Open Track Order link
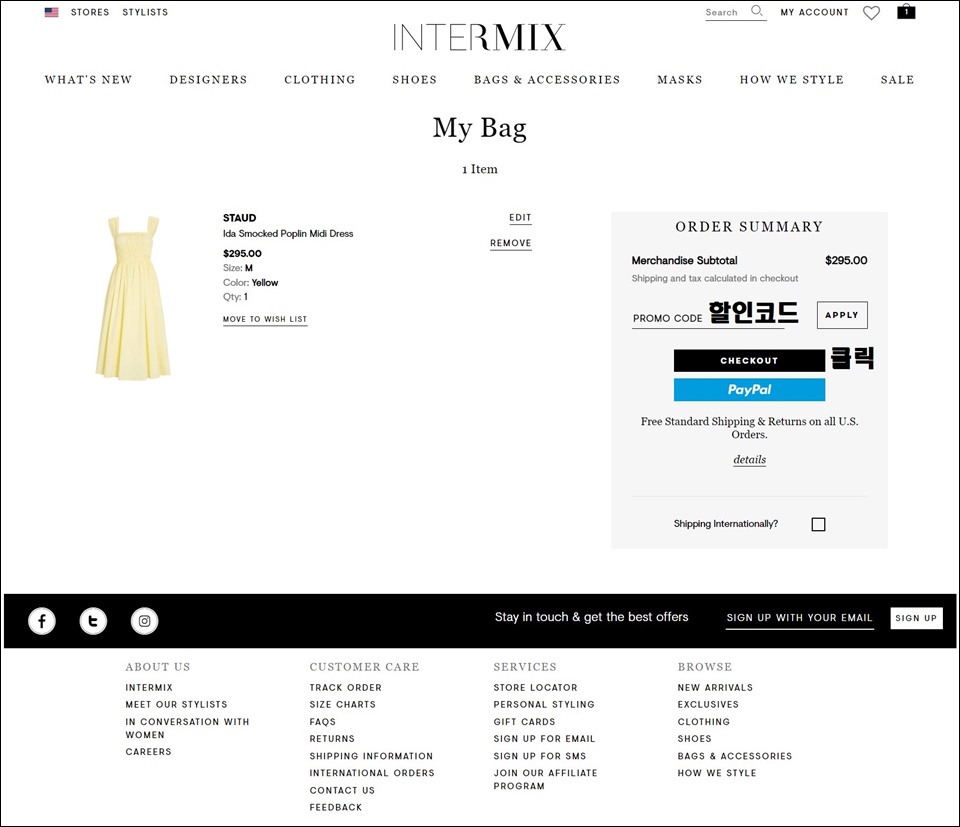 point(345,688)
